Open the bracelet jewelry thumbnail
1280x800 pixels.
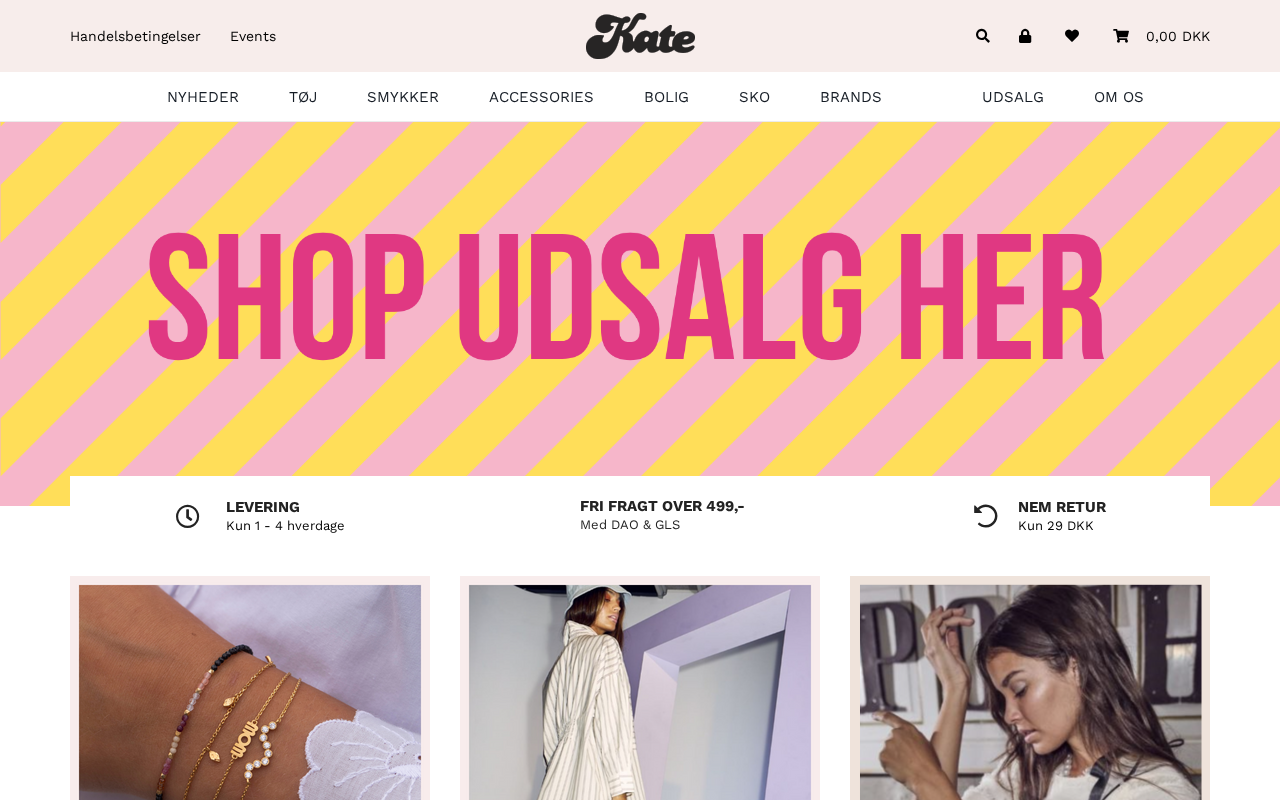point(250,692)
